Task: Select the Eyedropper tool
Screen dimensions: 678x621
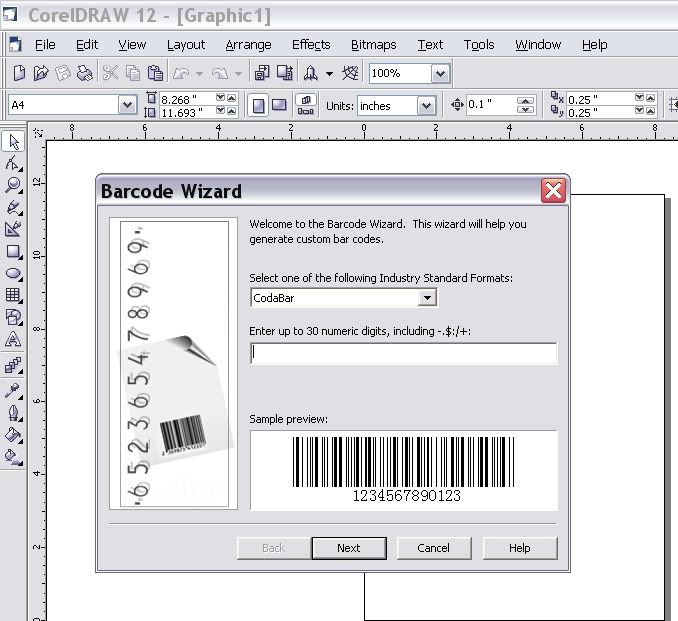Action: 13,391
